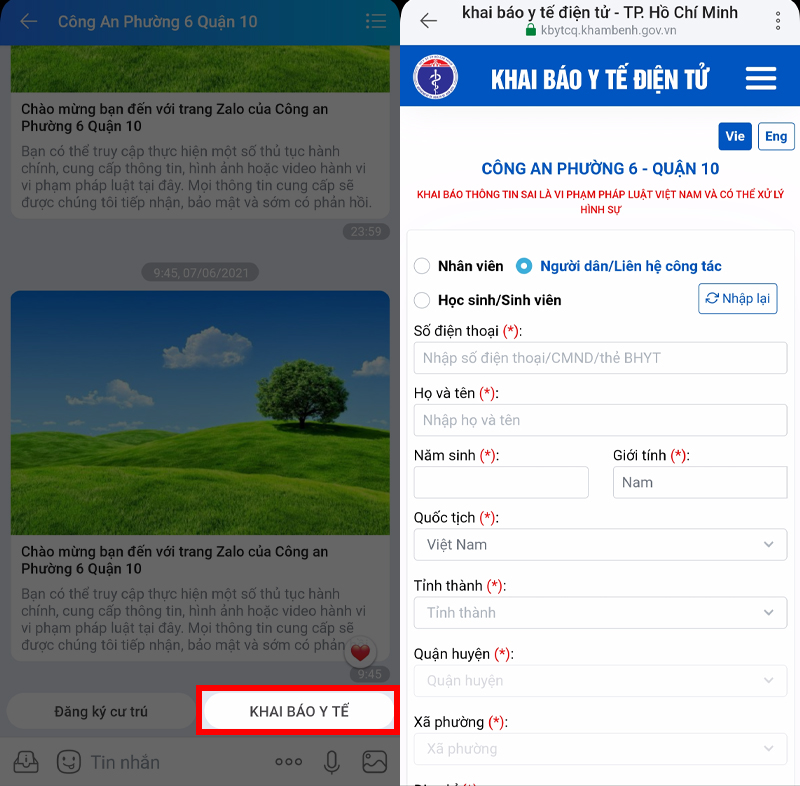Tap the three-dot more options in message bar
This screenshot has height=786, width=800.
288,762
